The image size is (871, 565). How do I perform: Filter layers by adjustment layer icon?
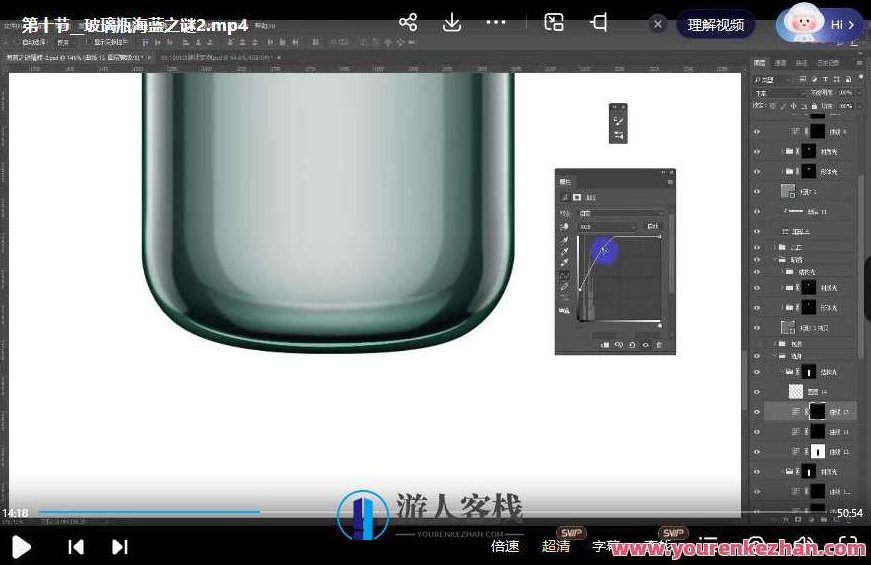click(x=815, y=79)
